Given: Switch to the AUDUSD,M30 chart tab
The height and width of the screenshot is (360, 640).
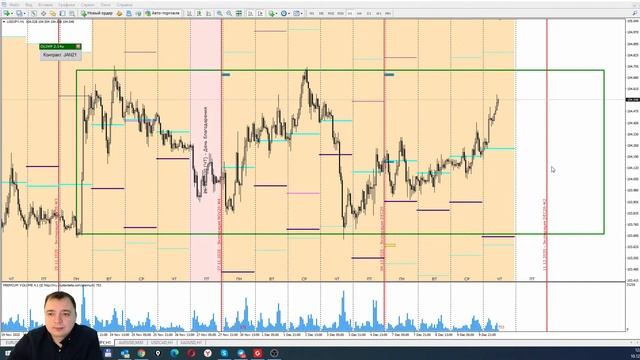Looking at the screenshot, I should point(131,343).
